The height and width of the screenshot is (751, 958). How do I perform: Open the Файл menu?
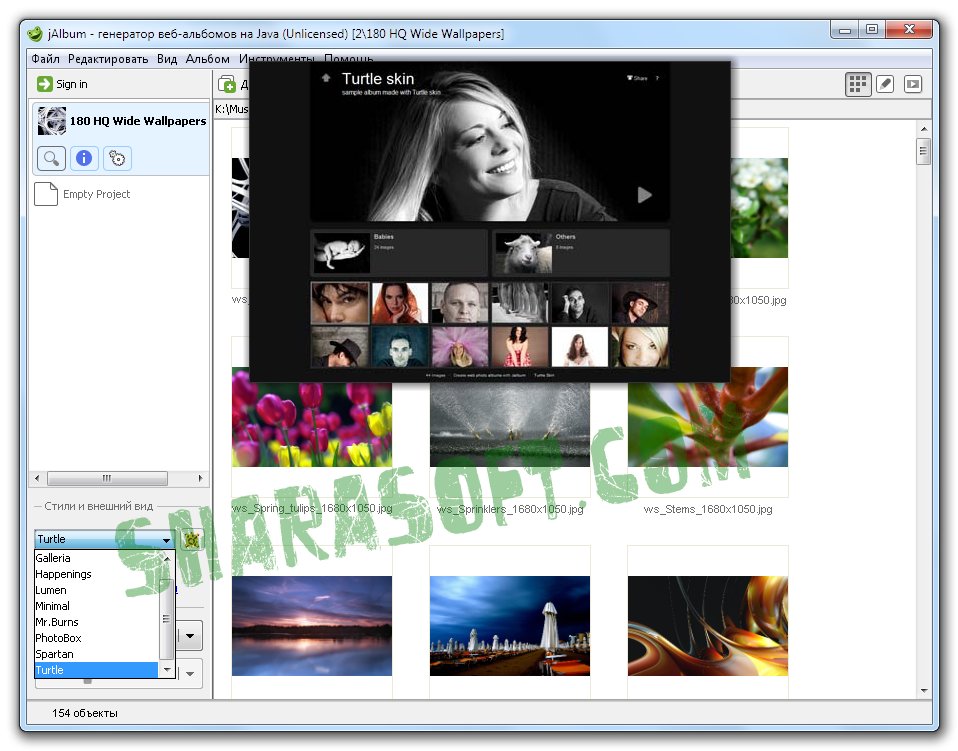45,59
